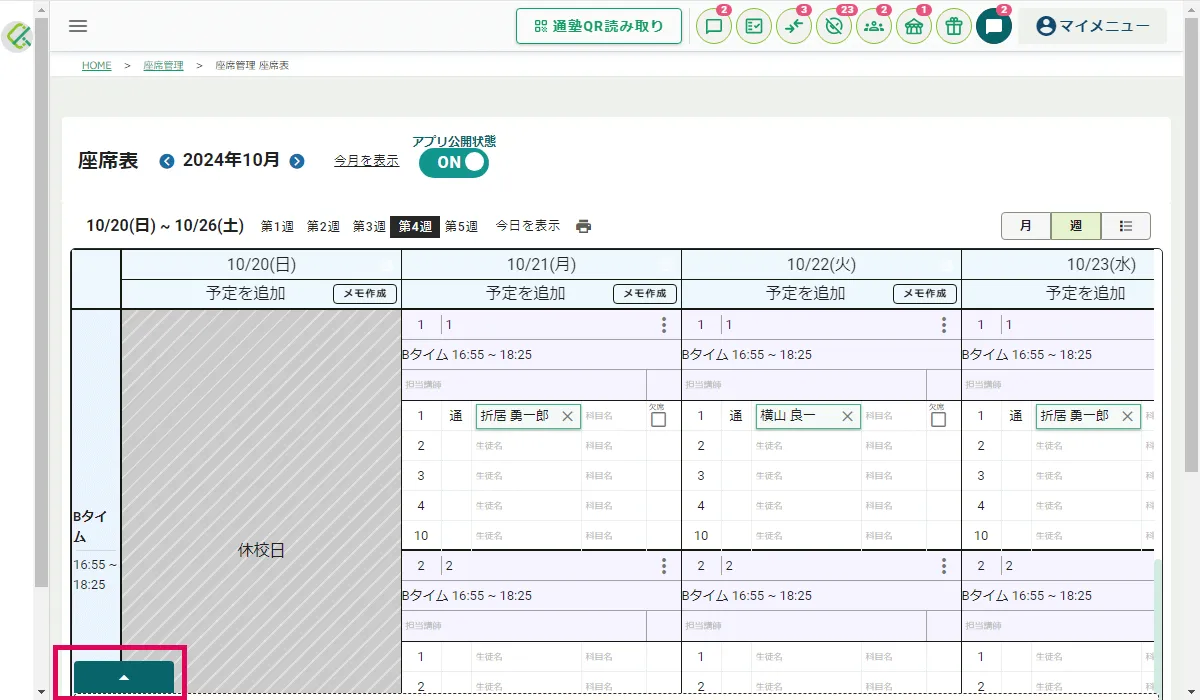This screenshot has width=1200, height=700.
Task: Go to previous month with left arrow
Action: (167, 161)
